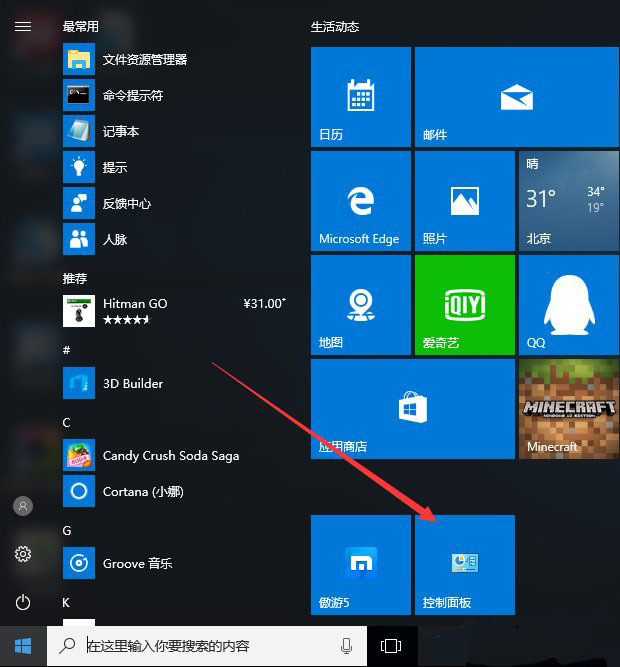Select File Explorer (文件资源管理器) from list
Screen dimensions: 620x667
click(145, 60)
